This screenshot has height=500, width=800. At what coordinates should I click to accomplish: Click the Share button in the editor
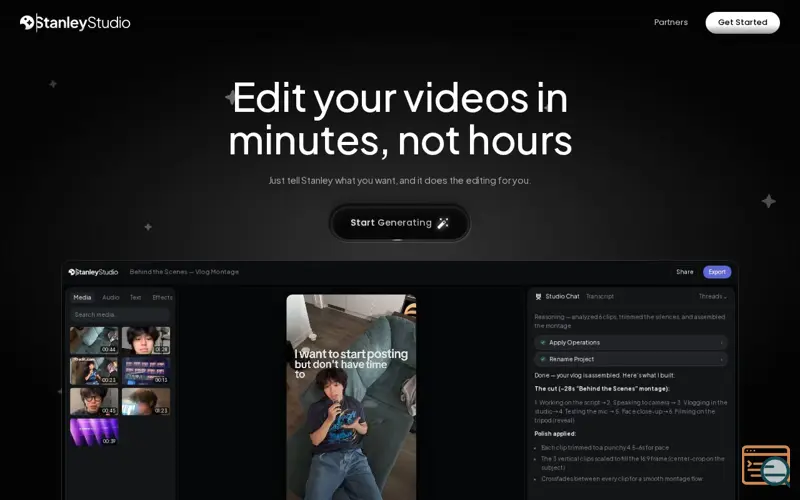click(x=685, y=272)
